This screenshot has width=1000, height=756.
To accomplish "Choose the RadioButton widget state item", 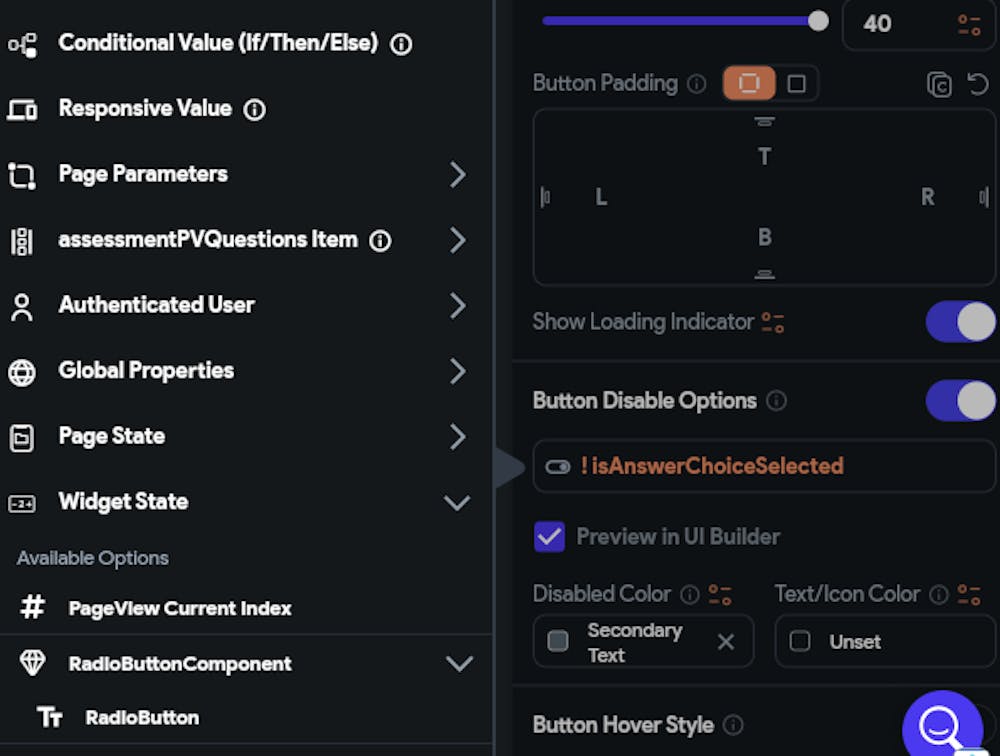I will 142,718.
